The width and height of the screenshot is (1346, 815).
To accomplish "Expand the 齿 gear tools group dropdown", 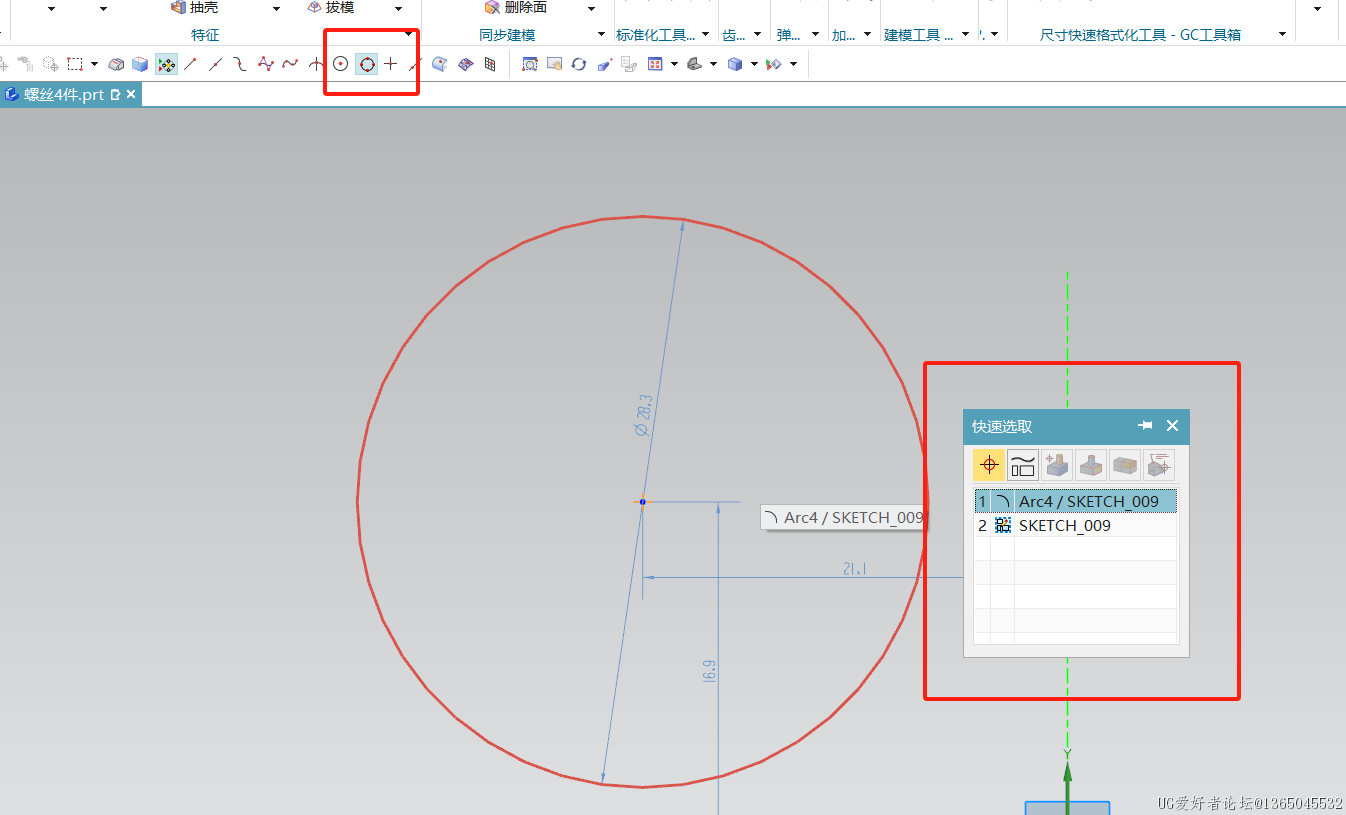I will point(757,35).
